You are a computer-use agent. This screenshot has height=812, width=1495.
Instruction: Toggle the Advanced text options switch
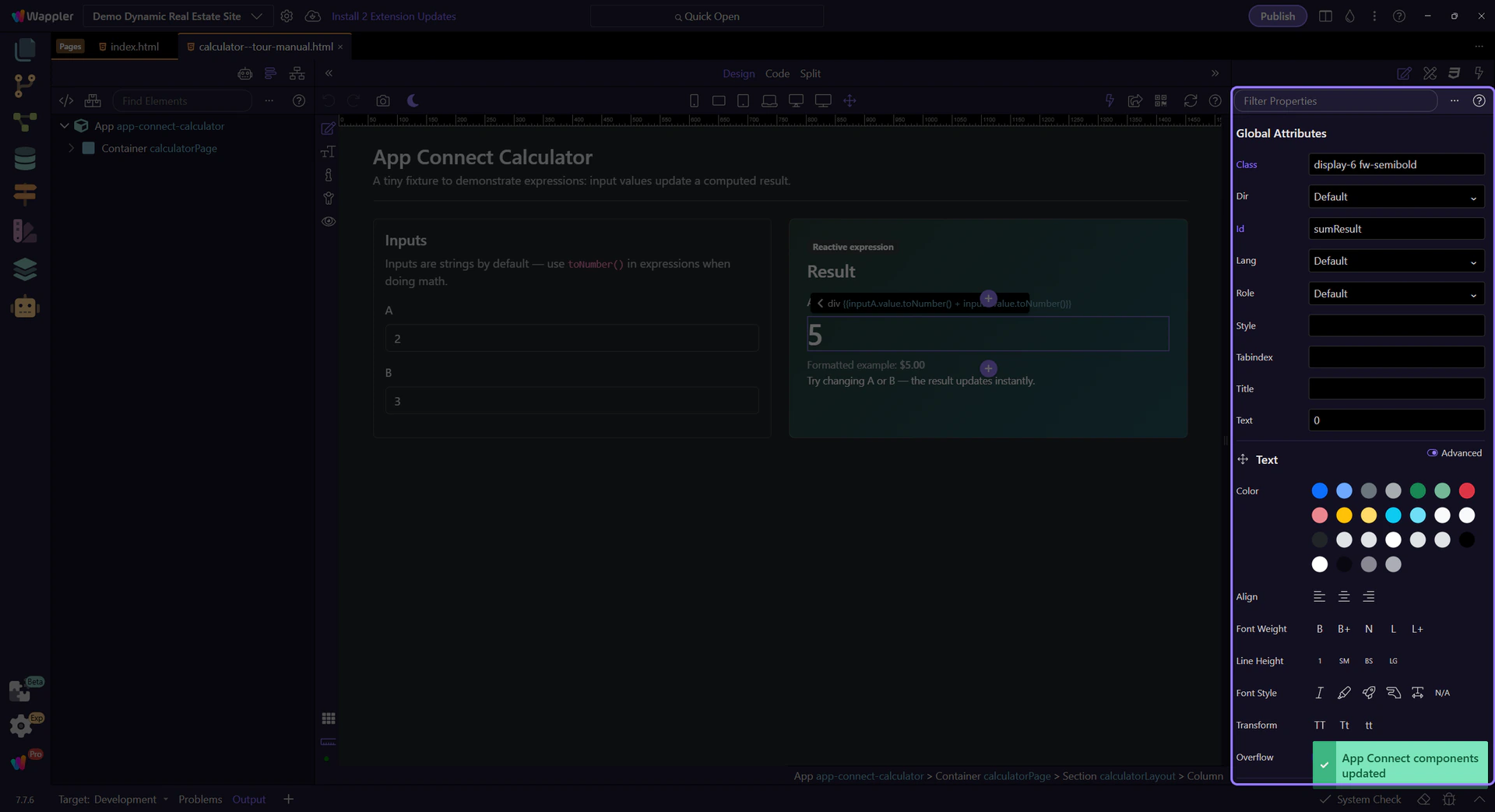1432,453
